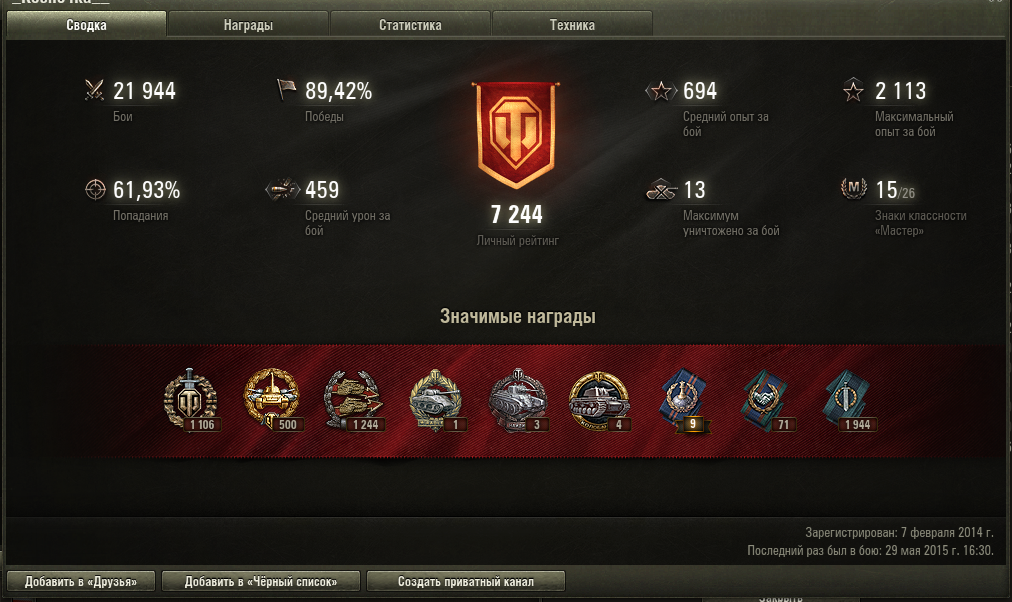Click the average damage shell icon

tap(283, 190)
